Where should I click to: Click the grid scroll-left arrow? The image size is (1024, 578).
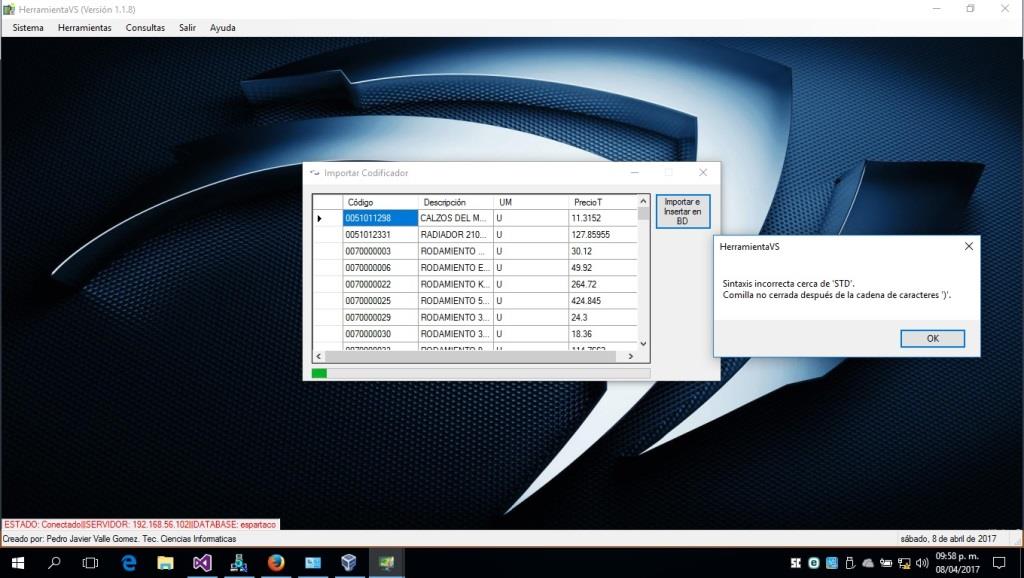(319, 357)
